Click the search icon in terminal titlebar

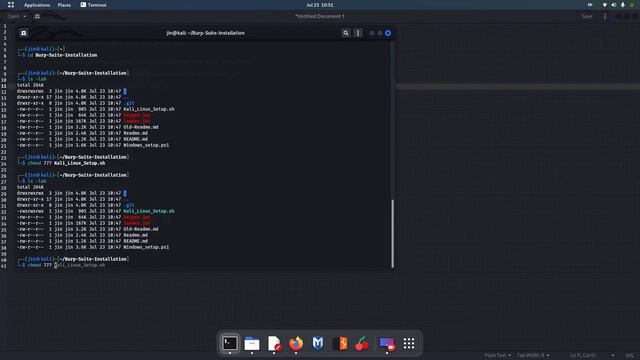(x=346, y=33)
